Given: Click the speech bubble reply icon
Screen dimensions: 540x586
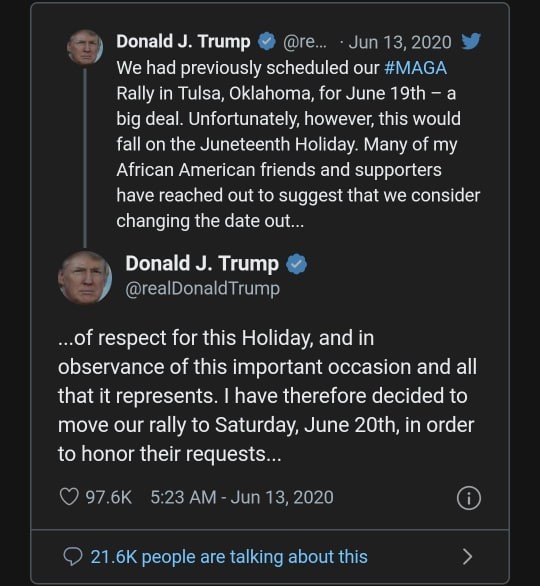Looking at the screenshot, I should [72, 557].
